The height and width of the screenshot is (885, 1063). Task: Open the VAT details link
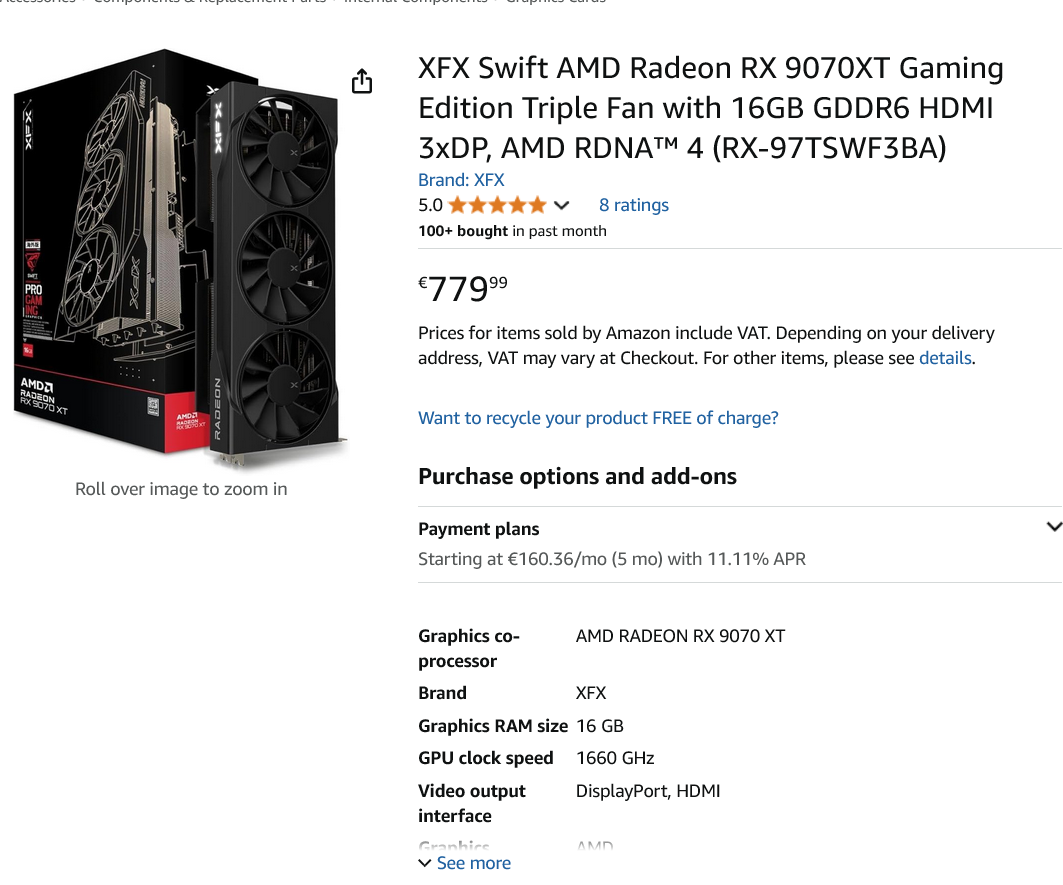coord(945,357)
